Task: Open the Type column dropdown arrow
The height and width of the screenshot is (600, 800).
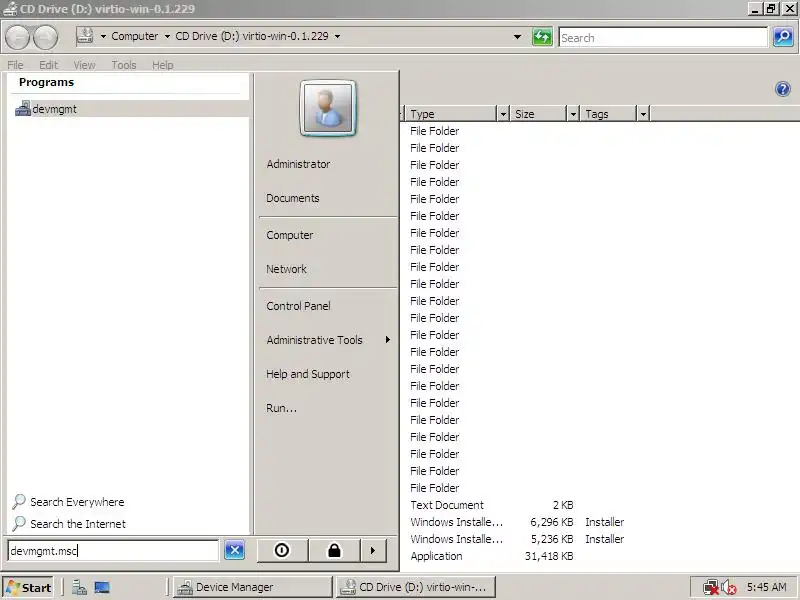Action: point(503,114)
